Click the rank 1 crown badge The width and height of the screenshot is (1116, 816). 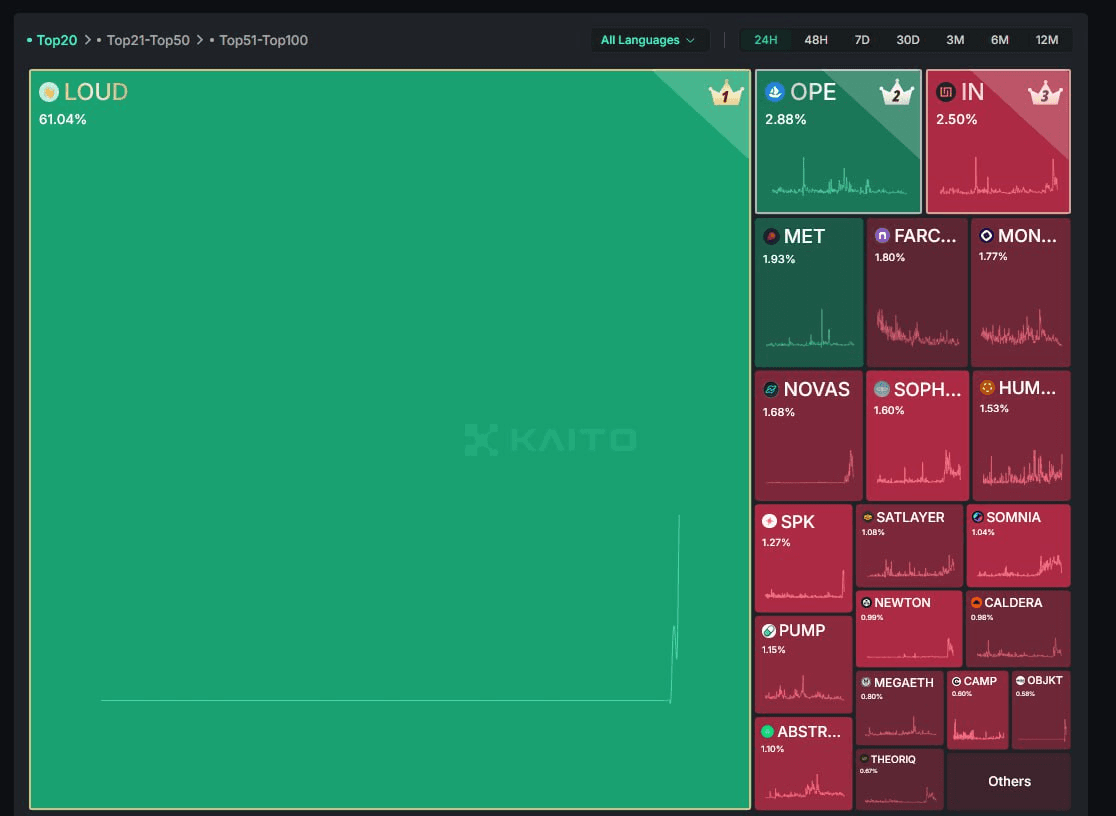tap(726, 93)
